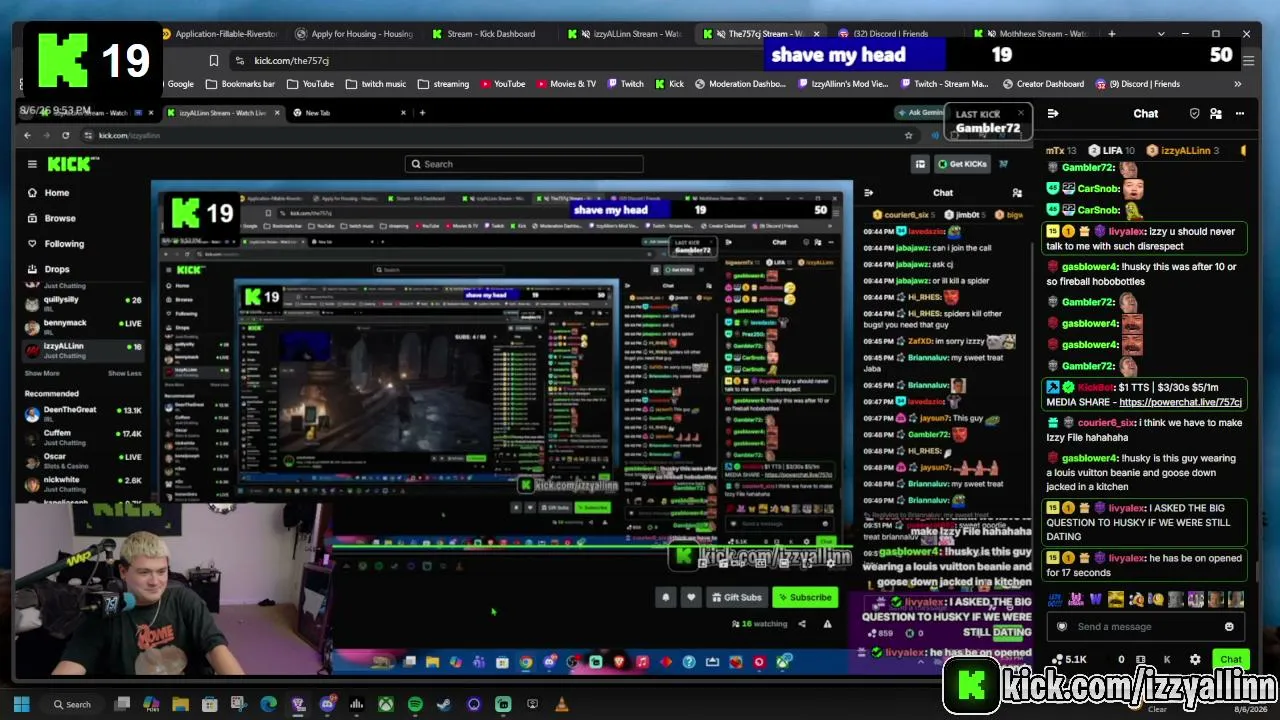Open the powerchat.live/757cj link in chat
The image size is (1280, 720).
(1180, 402)
